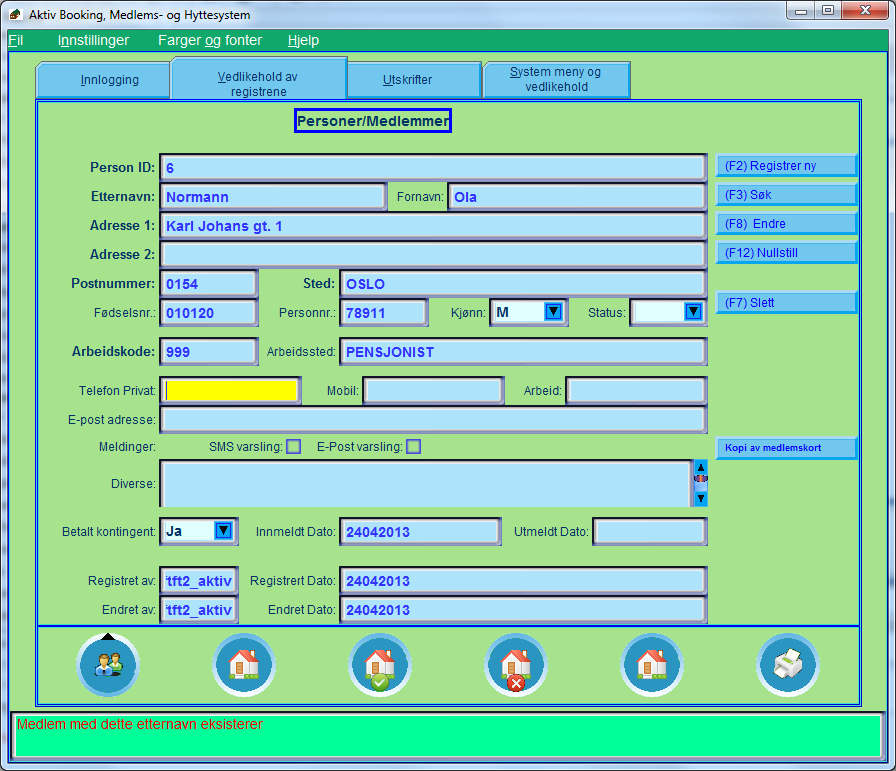This screenshot has height=771, width=896.
Task: Tick the E-Post varsling checkbox
Action: coord(413,447)
